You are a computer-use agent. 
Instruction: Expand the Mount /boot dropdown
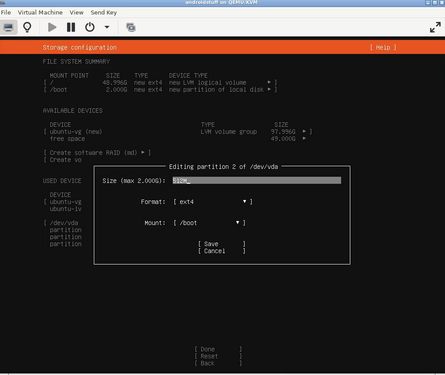[x=209, y=223]
